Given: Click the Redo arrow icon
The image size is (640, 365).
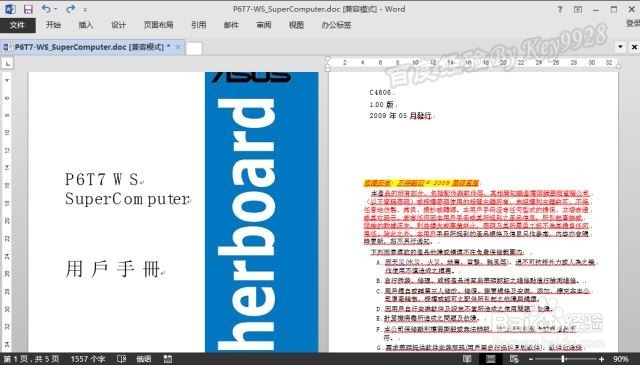Looking at the screenshot, I should pos(71,9).
